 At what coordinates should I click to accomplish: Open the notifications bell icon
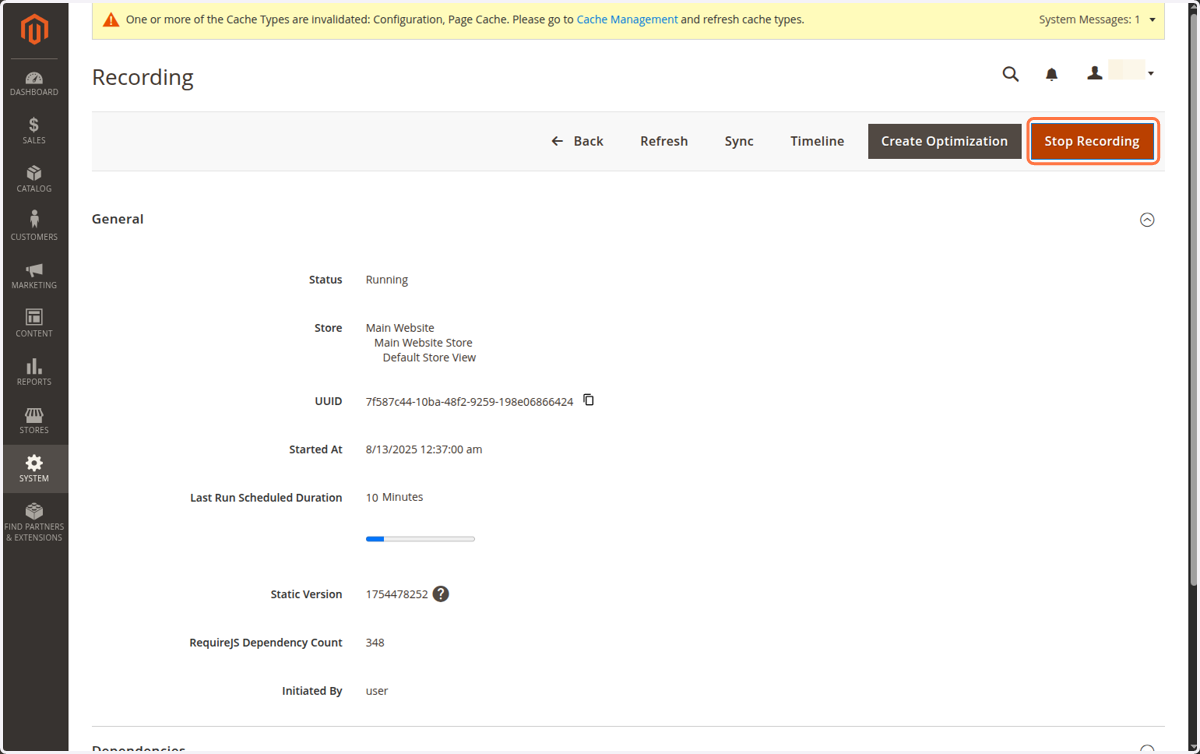point(1052,74)
